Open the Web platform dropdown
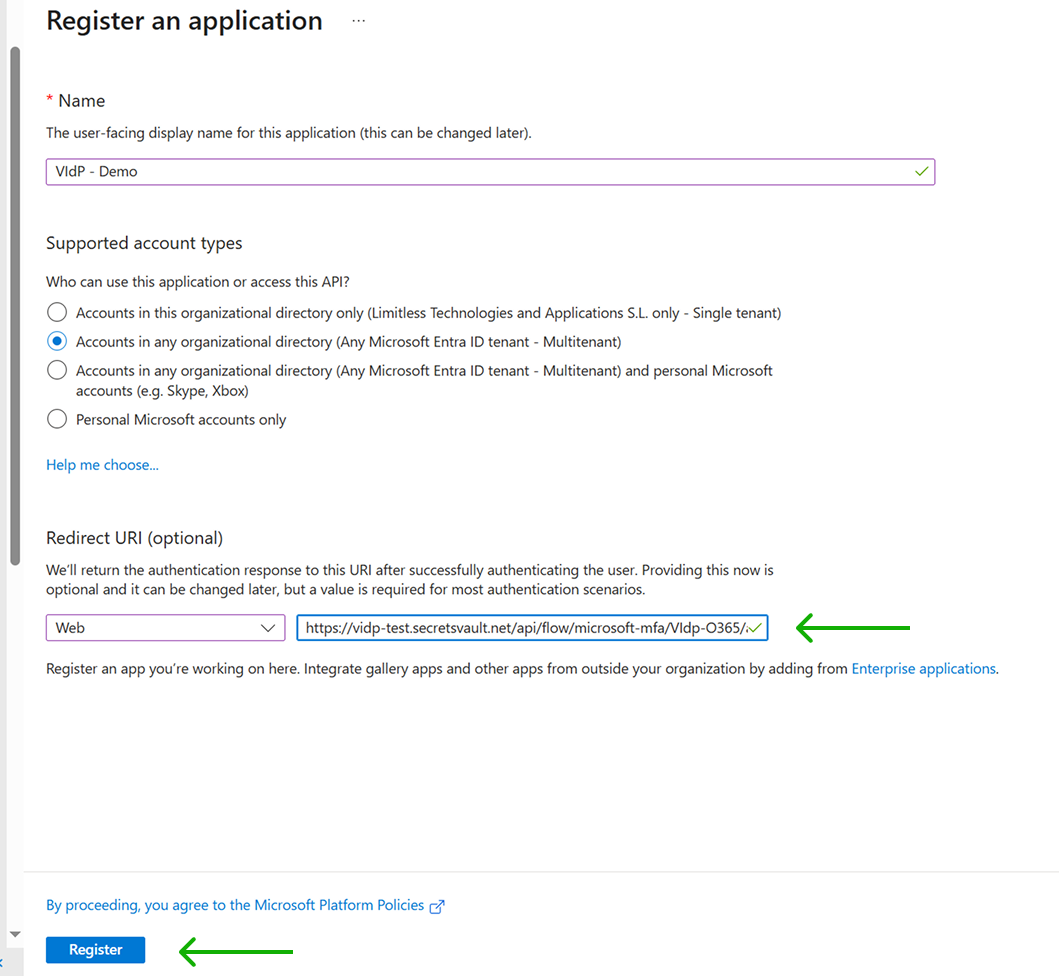Viewport: 1059px width, 976px height. (x=165, y=628)
